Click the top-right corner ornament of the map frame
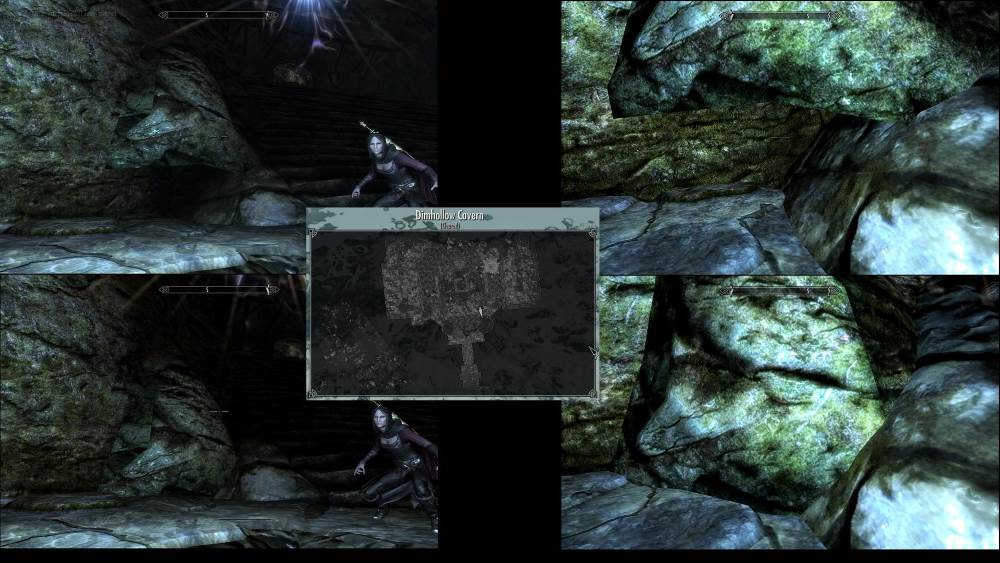Viewport: 1000px width, 563px height. click(x=591, y=234)
